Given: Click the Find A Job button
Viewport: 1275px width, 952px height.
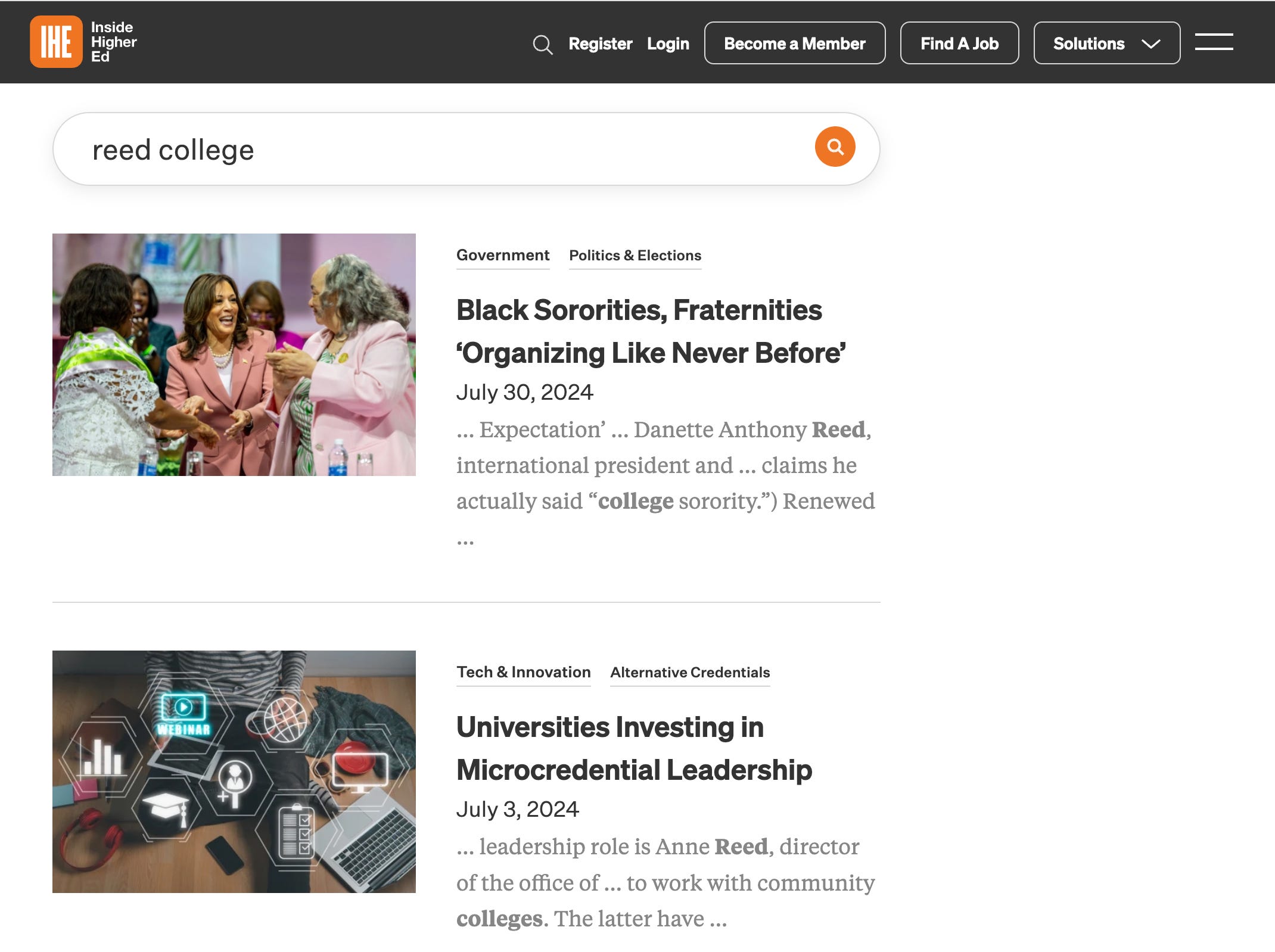Looking at the screenshot, I should click(x=959, y=43).
